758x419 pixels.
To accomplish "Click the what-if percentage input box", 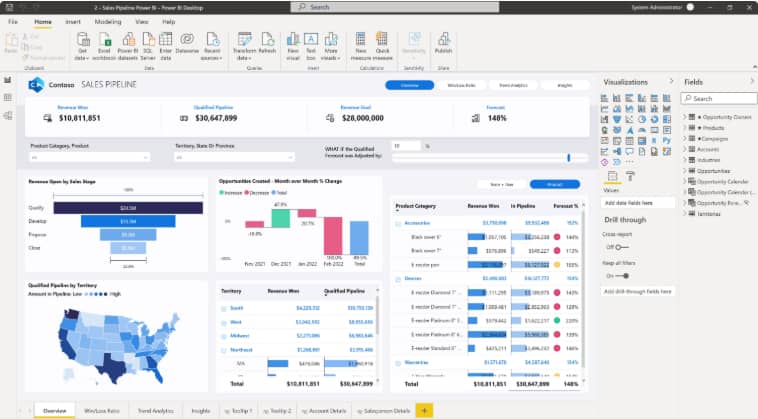I will (406, 145).
